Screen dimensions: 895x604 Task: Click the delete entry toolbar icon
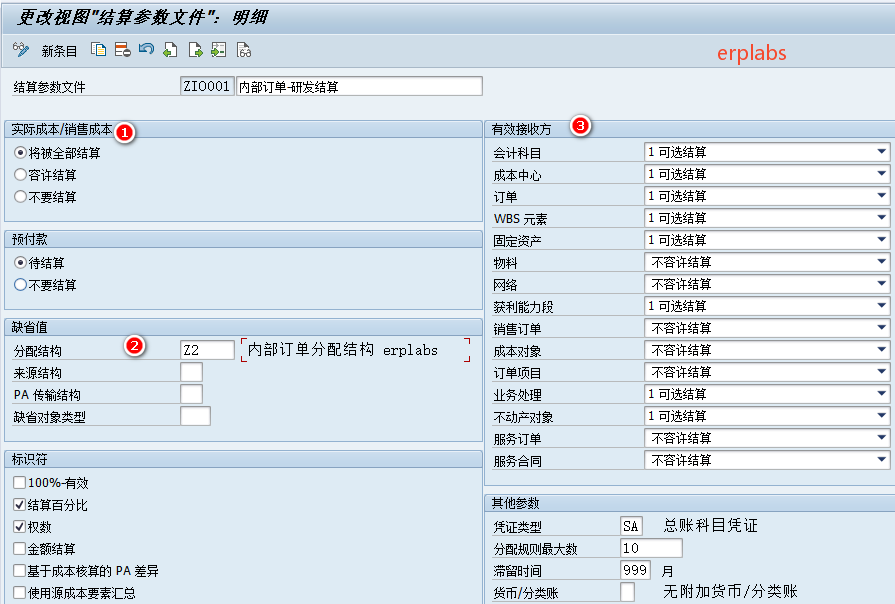[122, 50]
